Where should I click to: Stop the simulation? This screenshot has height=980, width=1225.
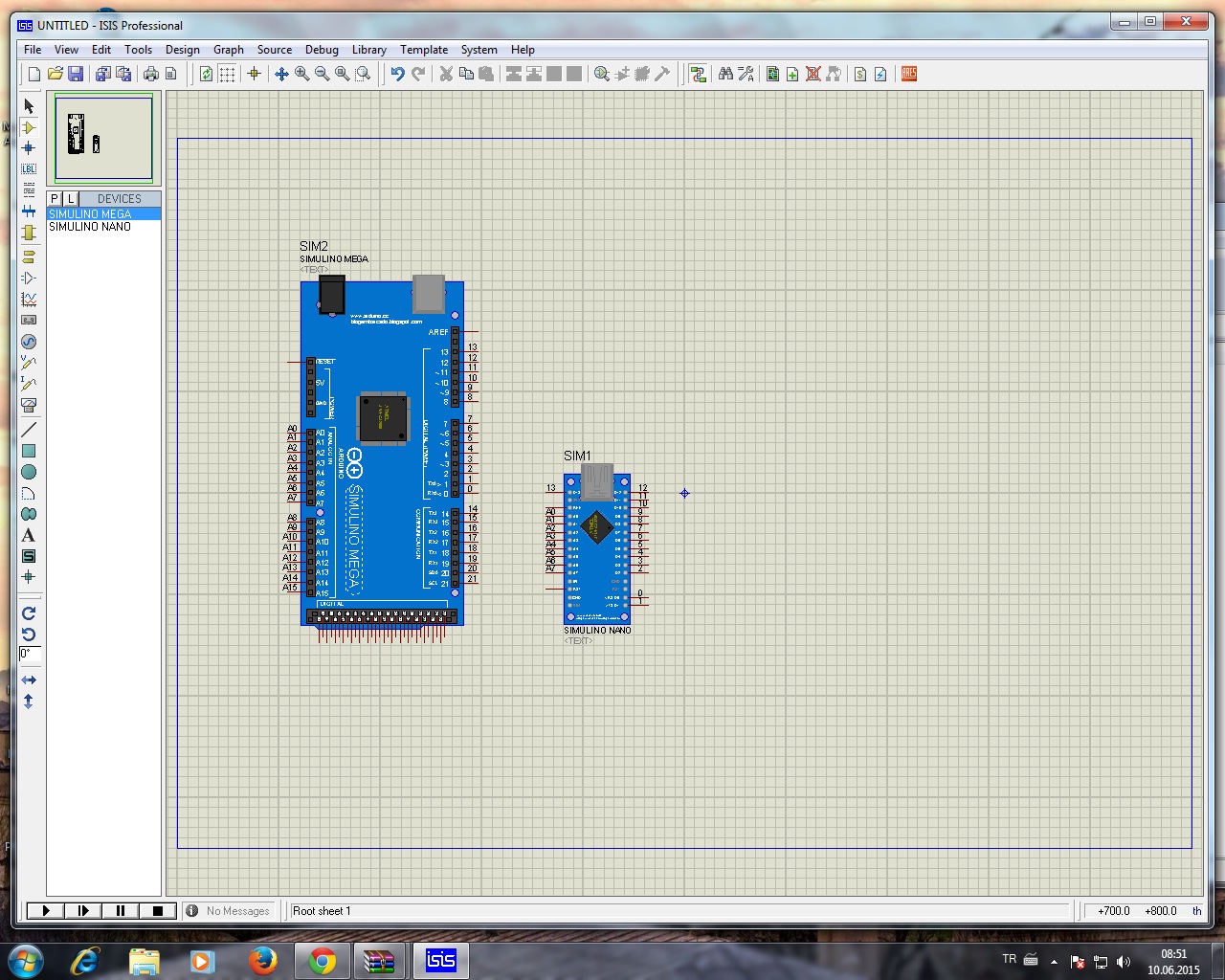[x=158, y=911]
